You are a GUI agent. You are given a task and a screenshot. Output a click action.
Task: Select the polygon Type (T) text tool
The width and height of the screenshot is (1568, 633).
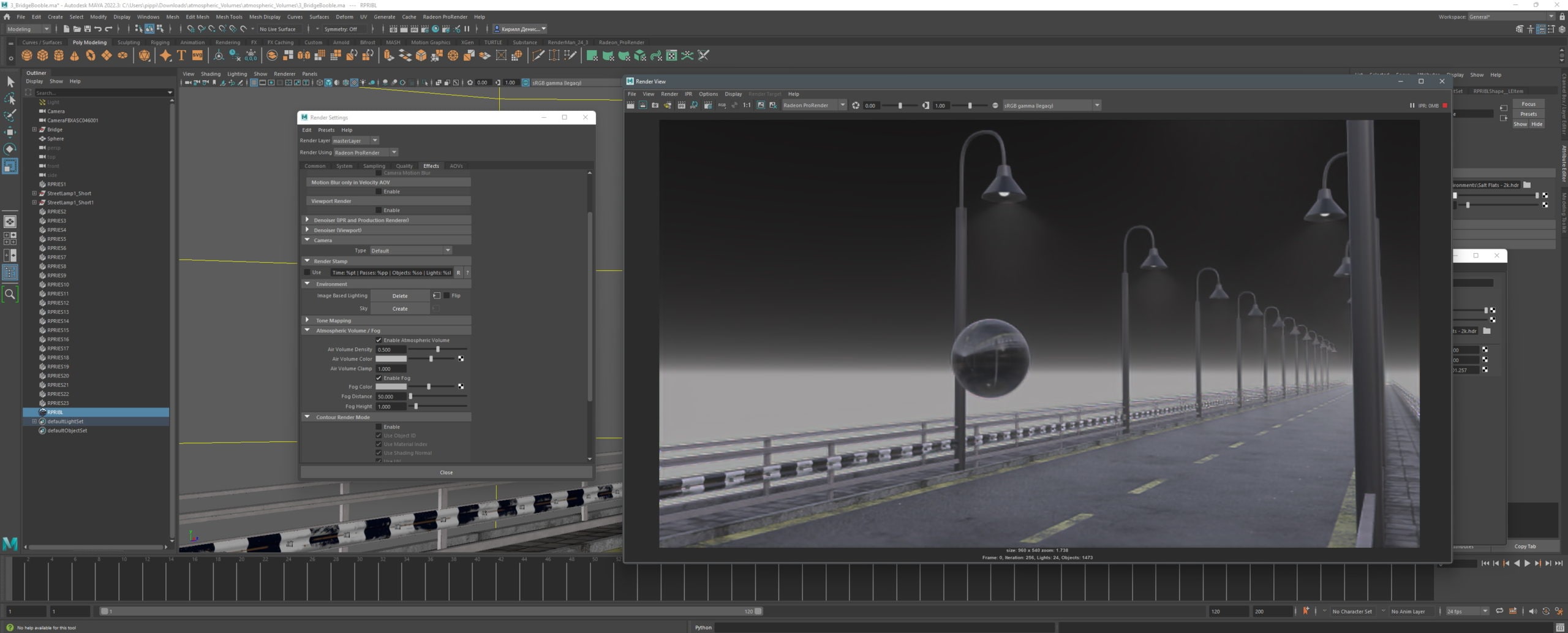click(181, 56)
